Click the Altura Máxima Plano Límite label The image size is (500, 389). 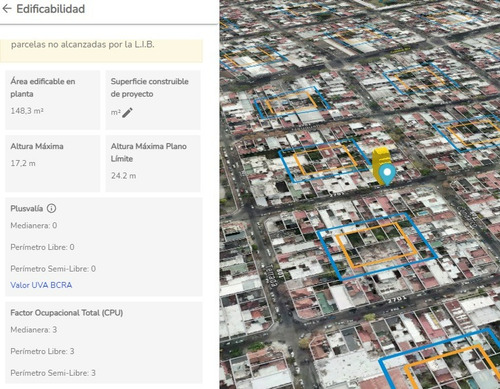[149, 152]
